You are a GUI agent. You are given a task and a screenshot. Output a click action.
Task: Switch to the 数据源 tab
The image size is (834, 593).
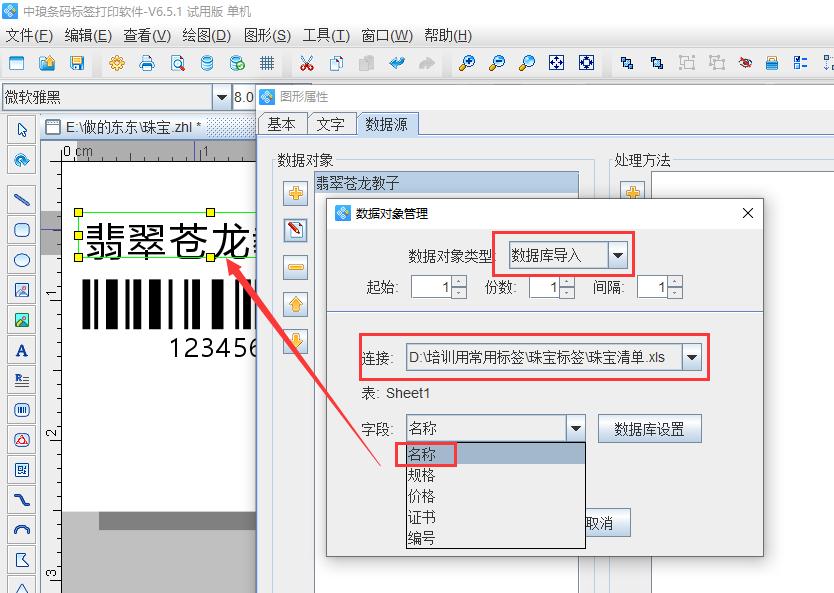pyautogui.click(x=388, y=124)
